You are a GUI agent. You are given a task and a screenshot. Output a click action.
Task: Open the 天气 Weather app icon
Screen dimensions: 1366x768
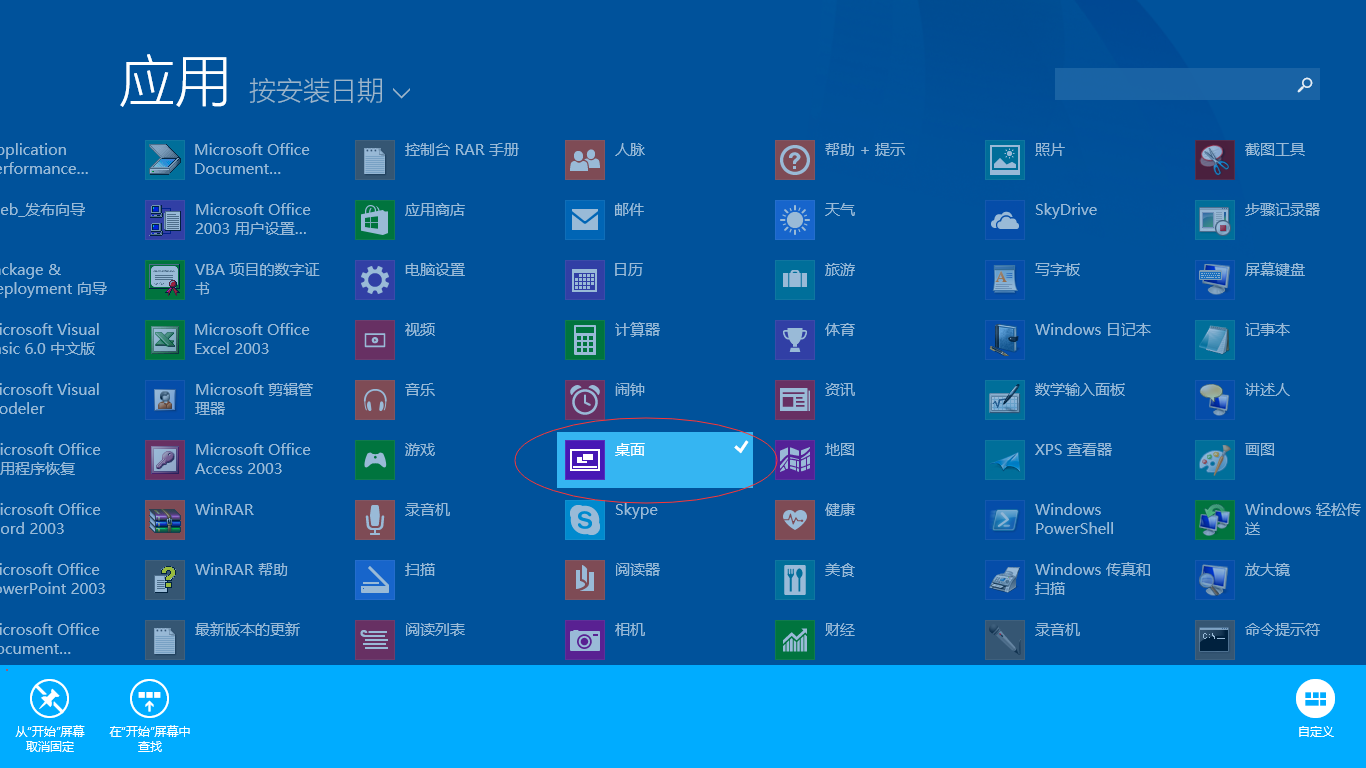(x=795, y=220)
